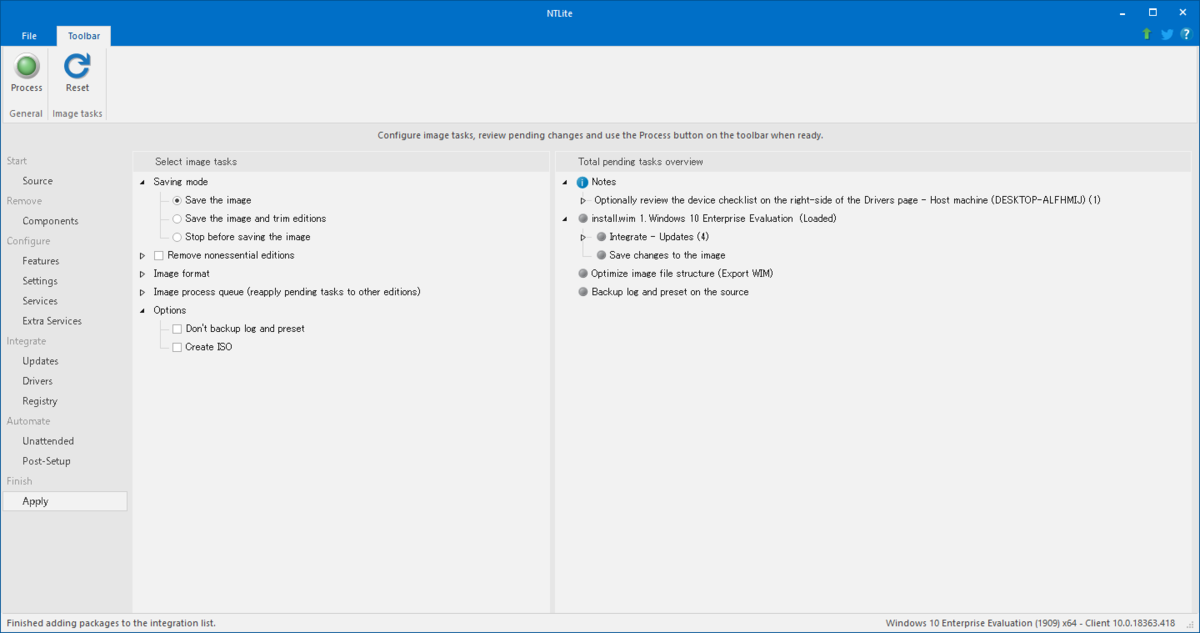Screen dimensions: 1200x633
Task: Open the Components page in sidebar
Action: point(50,221)
